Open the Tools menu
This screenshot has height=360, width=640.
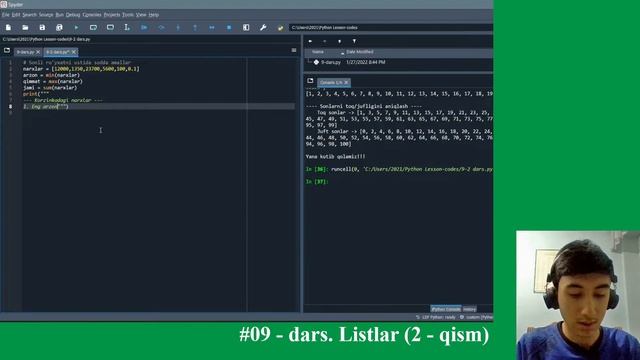pyautogui.click(x=128, y=15)
